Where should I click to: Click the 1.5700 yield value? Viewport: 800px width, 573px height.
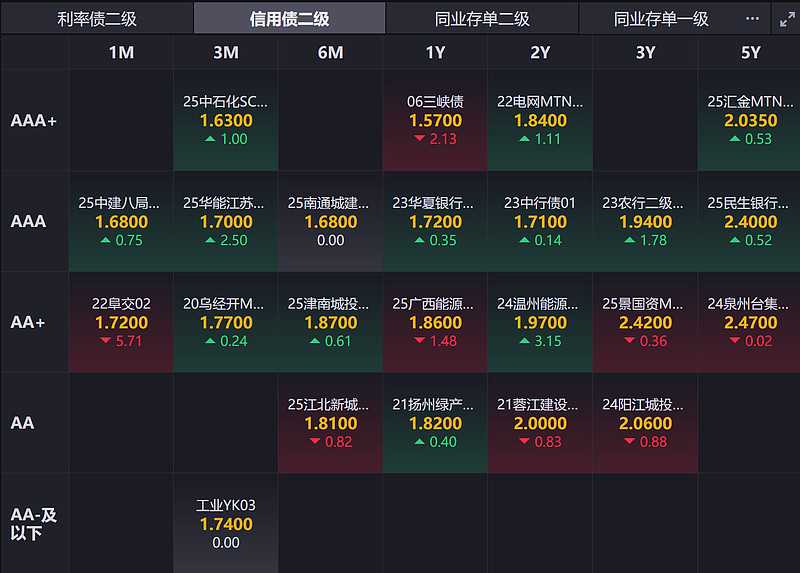point(435,121)
